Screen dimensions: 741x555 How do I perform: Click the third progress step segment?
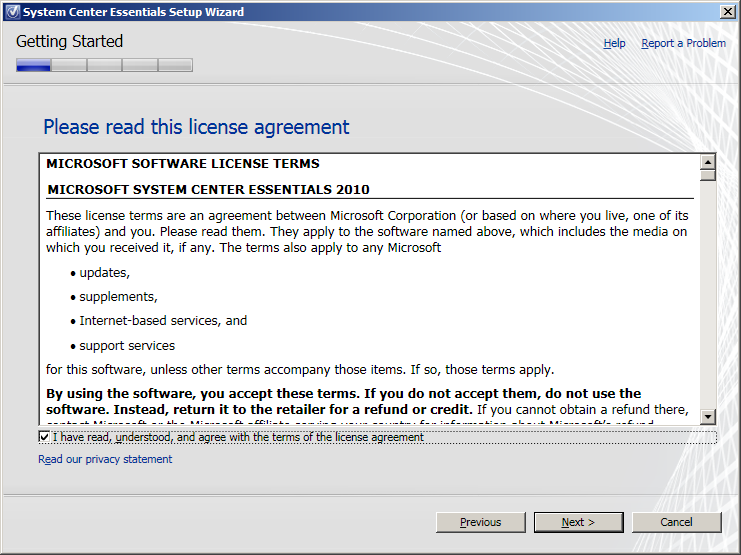tap(104, 65)
